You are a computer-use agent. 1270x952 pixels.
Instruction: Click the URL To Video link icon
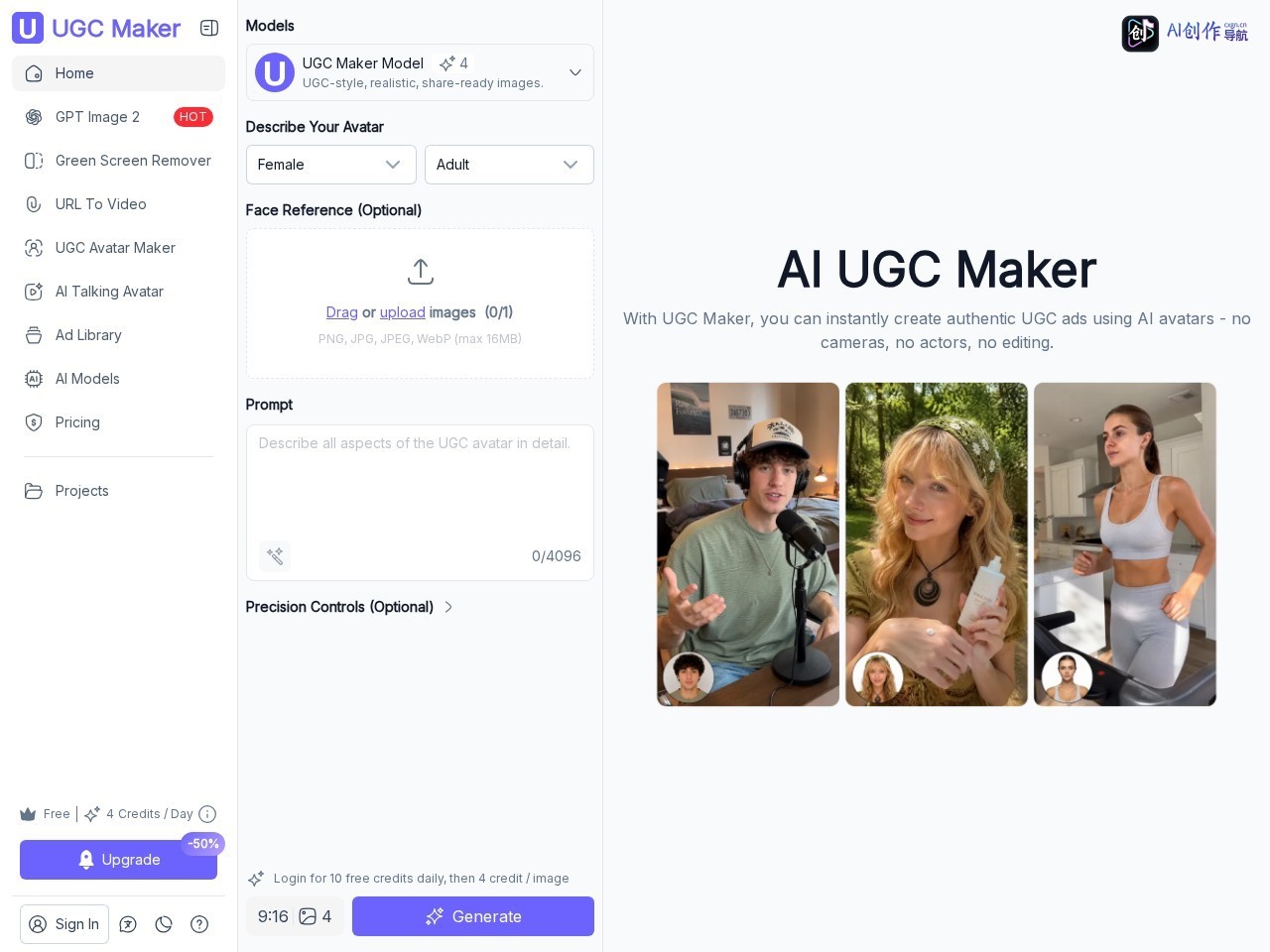click(x=34, y=204)
